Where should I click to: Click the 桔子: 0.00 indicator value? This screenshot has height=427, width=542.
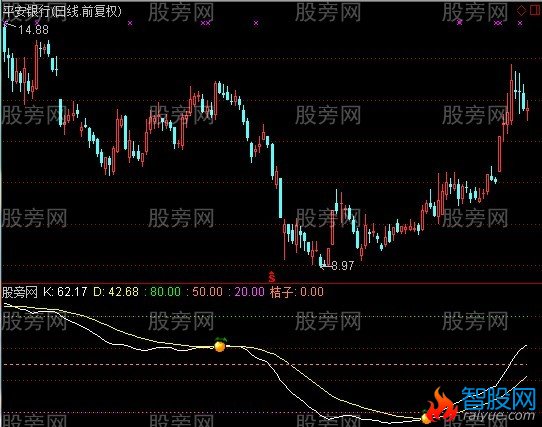click(297, 292)
